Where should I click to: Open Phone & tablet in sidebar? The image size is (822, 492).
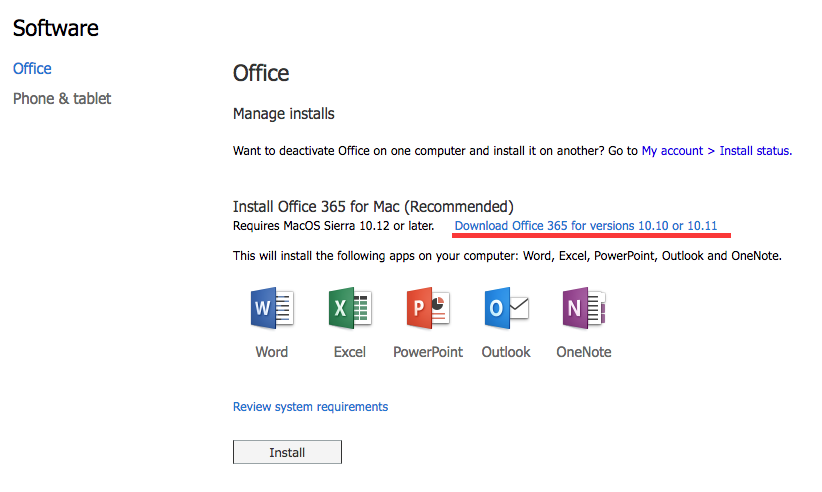[62, 99]
